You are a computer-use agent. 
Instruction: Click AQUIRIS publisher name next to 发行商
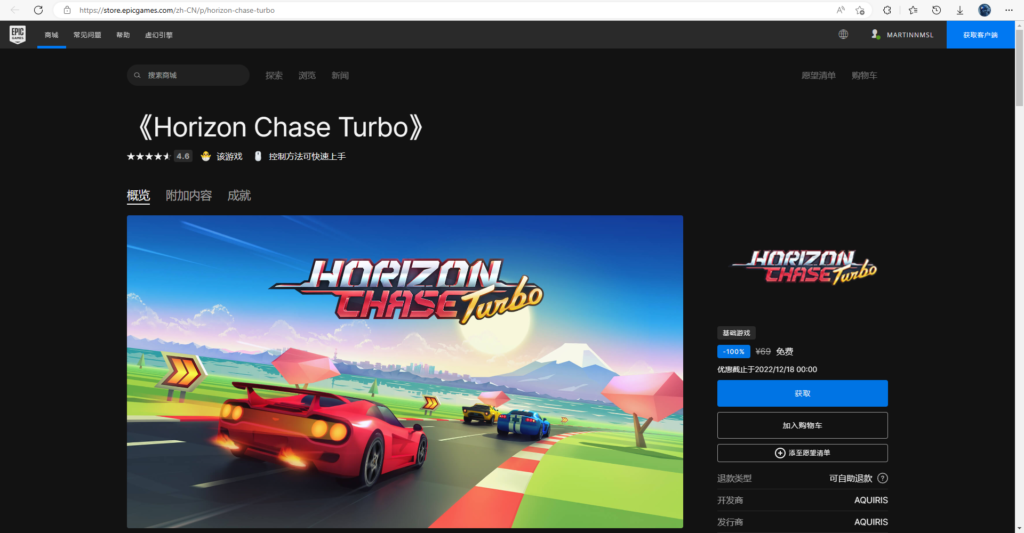coord(871,522)
